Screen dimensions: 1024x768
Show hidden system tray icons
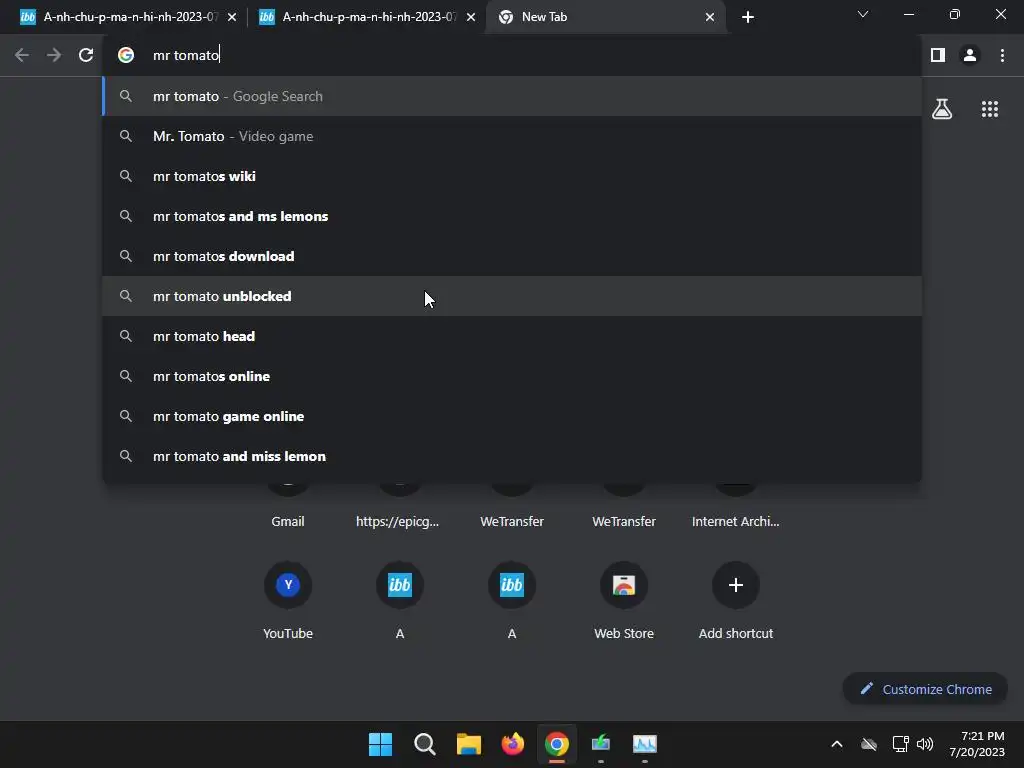(x=837, y=744)
